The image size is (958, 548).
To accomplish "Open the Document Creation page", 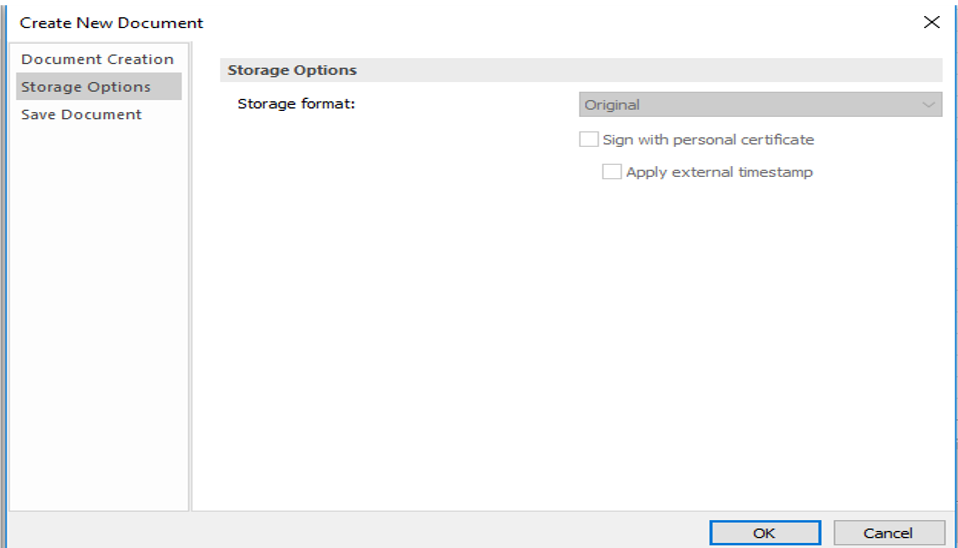I will point(98,59).
